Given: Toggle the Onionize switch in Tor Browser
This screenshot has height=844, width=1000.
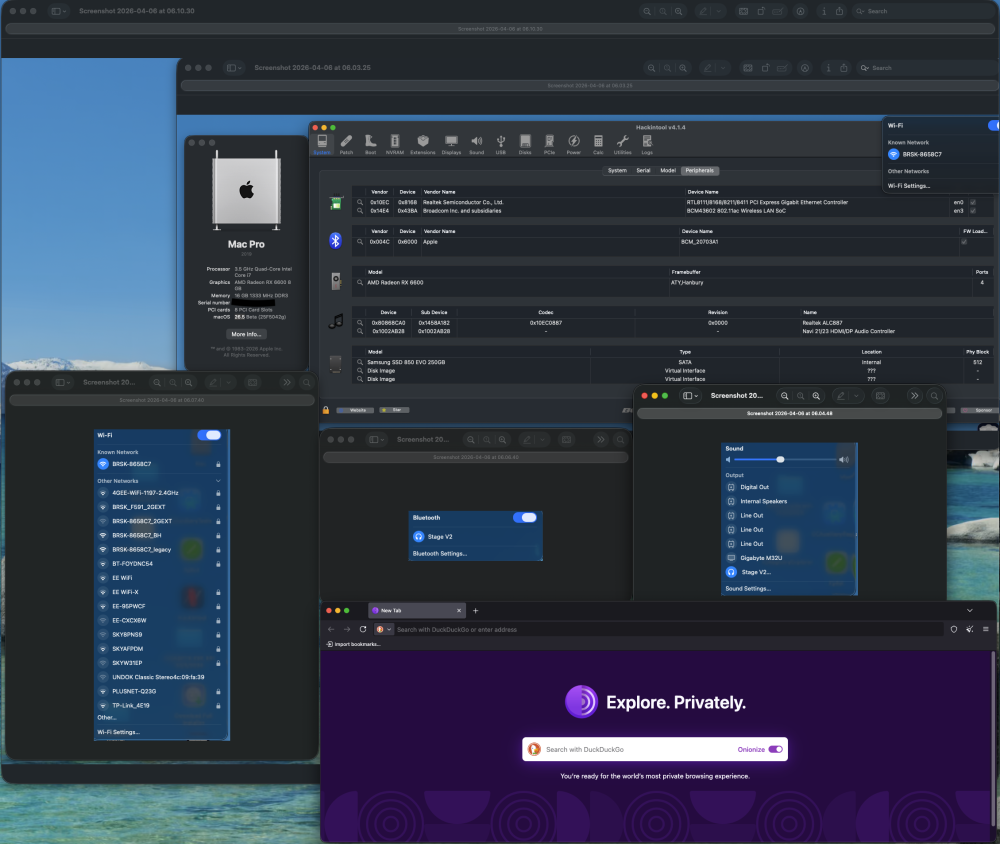Looking at the screenshot, I should (776, 750).
